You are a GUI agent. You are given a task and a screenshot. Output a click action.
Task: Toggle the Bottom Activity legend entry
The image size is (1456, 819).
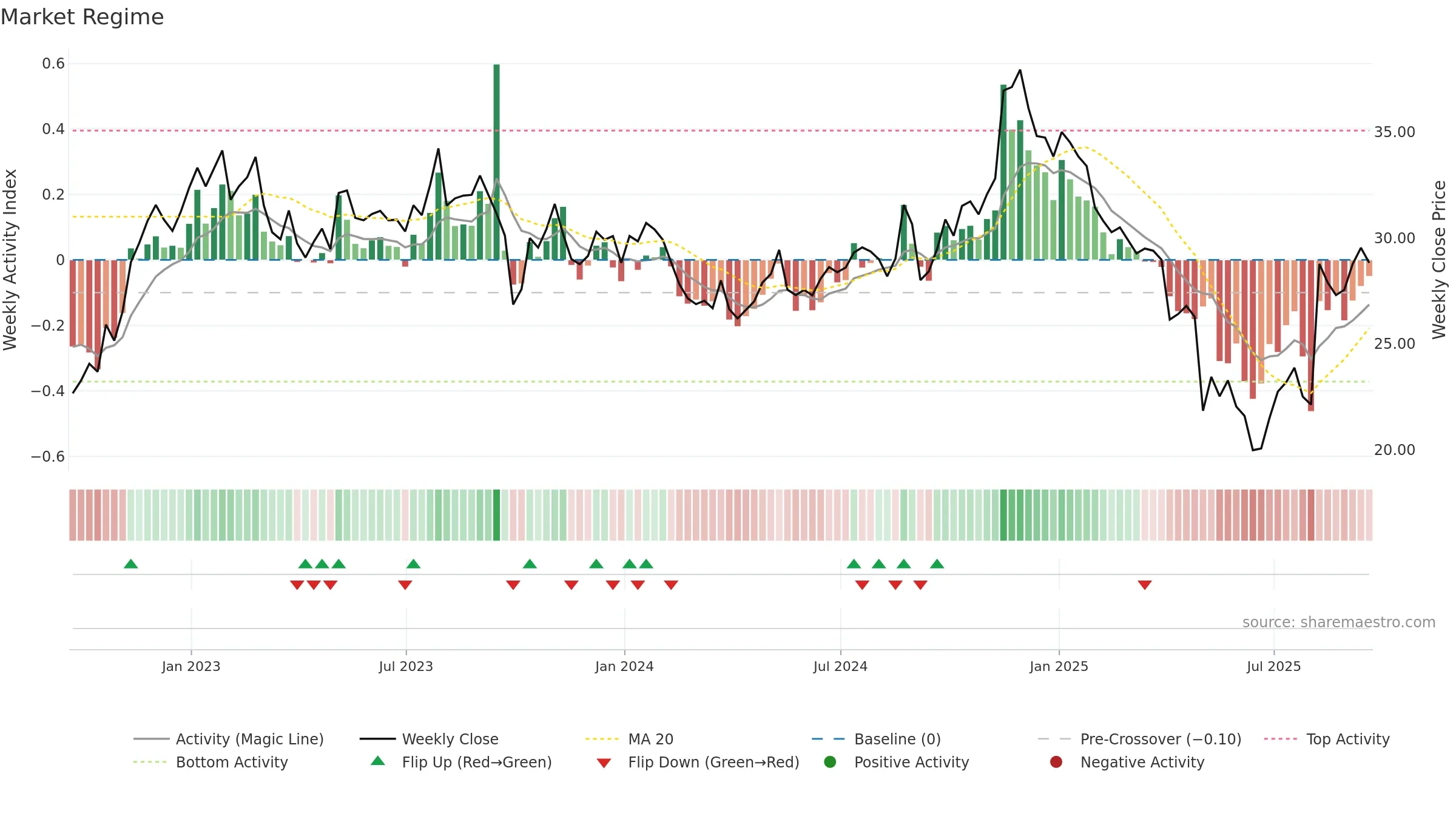coord(211,762)
